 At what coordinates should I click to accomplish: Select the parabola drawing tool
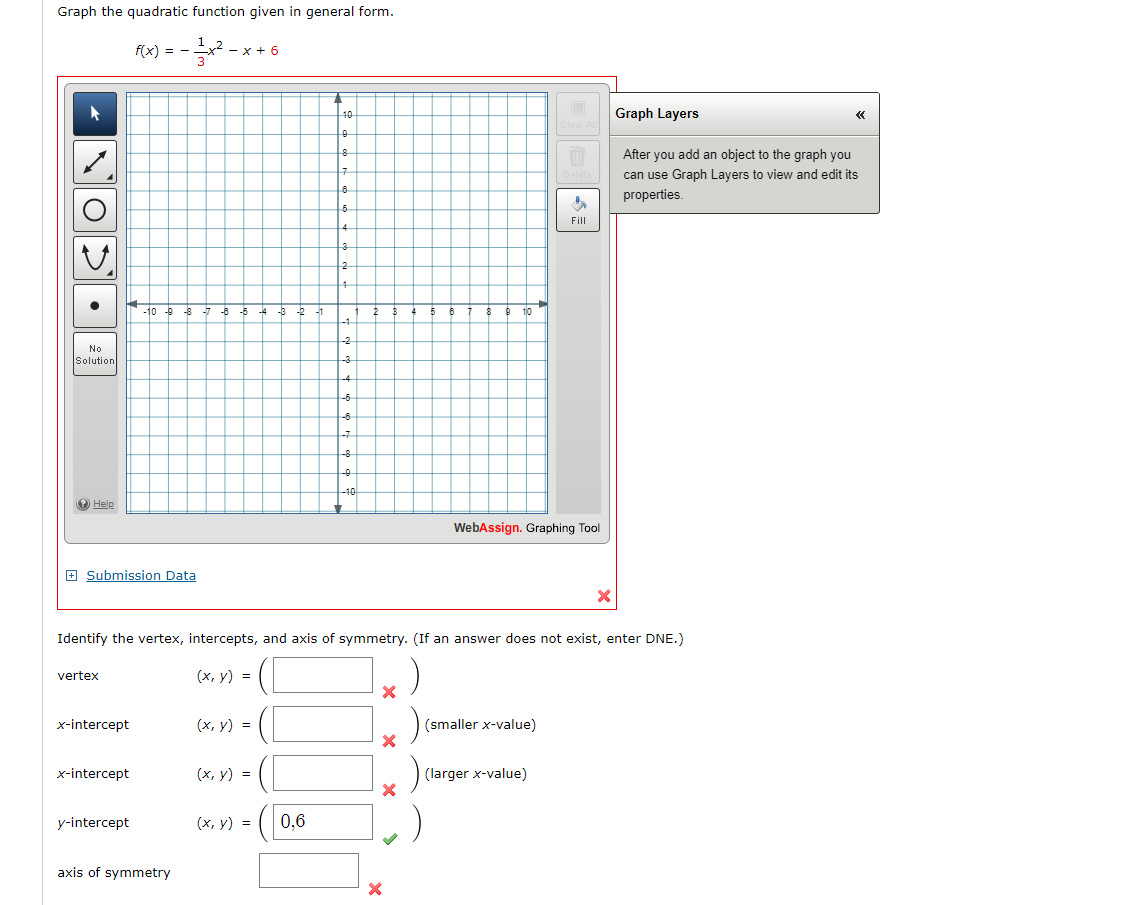point(94,257)
